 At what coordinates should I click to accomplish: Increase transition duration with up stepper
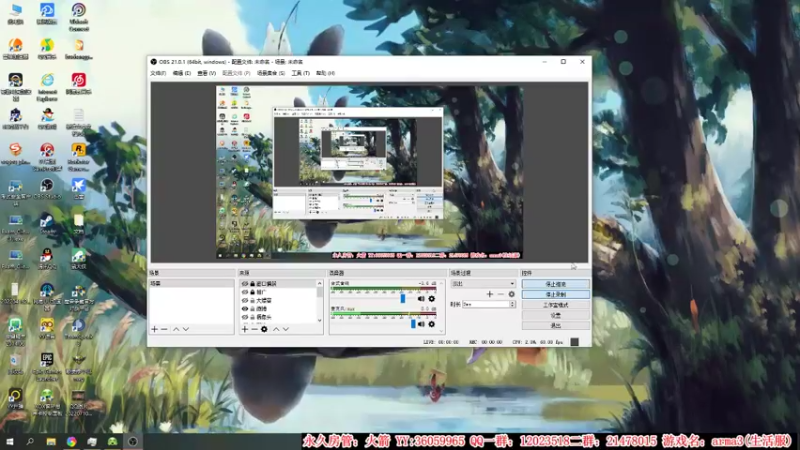click(x=512, y=303)
